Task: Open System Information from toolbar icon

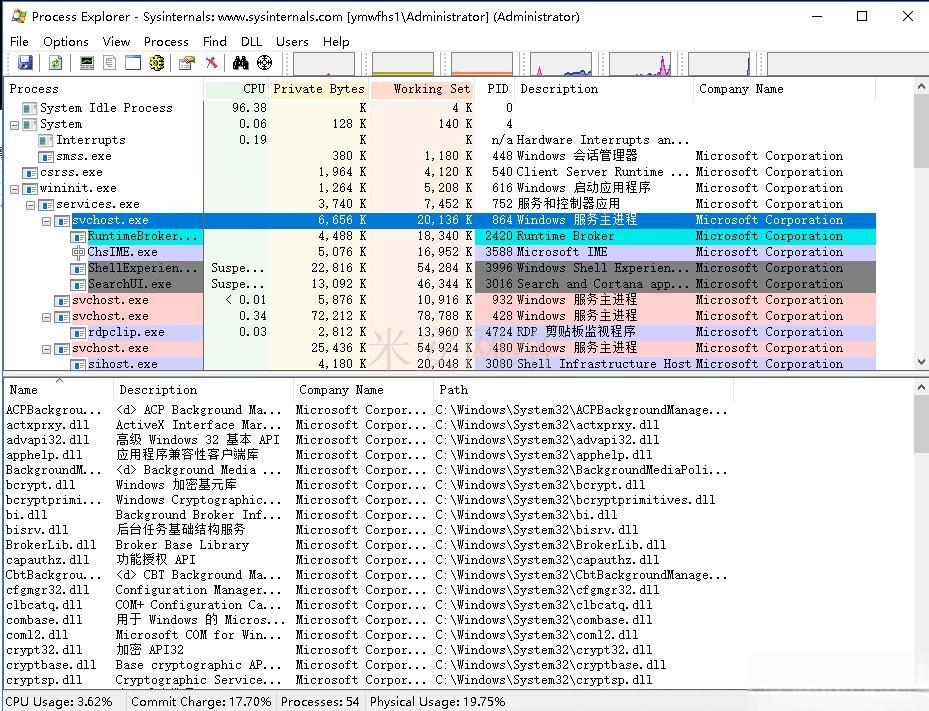Action: 87,62
